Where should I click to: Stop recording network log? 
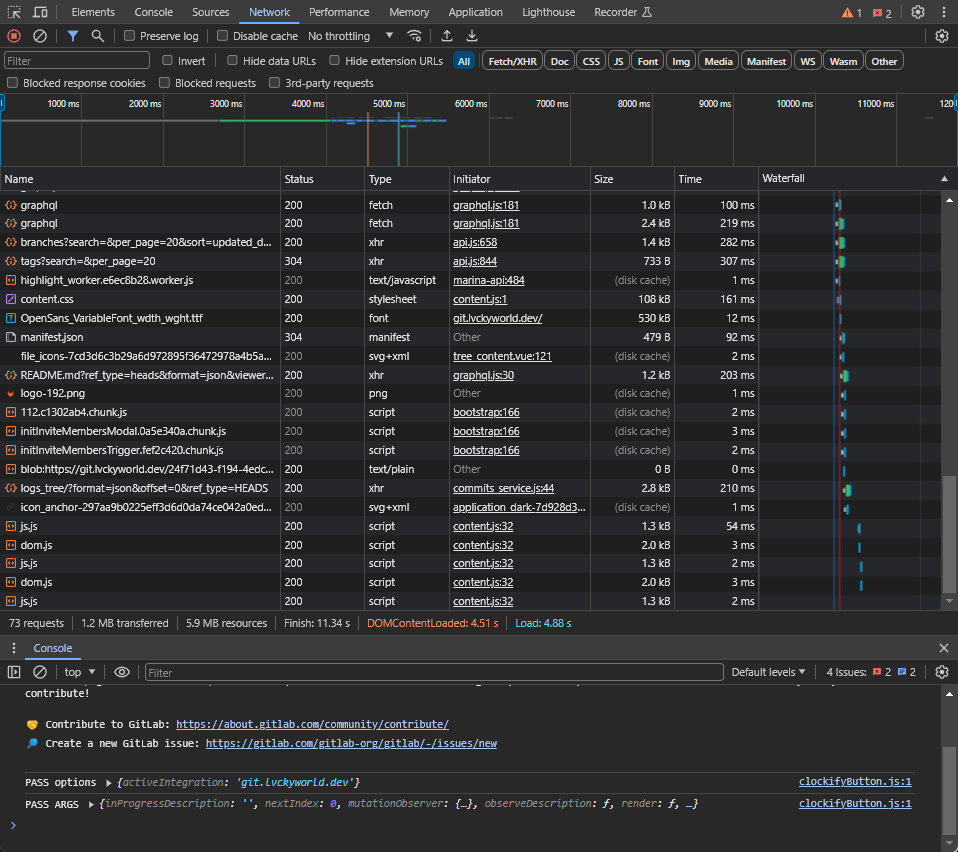[14, 36]
